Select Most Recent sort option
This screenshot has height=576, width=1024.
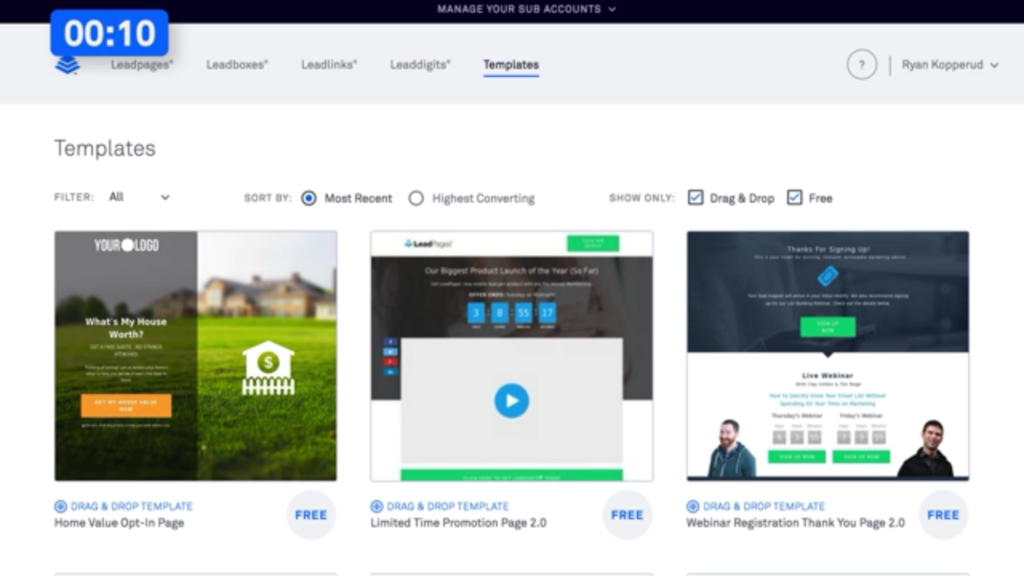click(x=309, y=198)
